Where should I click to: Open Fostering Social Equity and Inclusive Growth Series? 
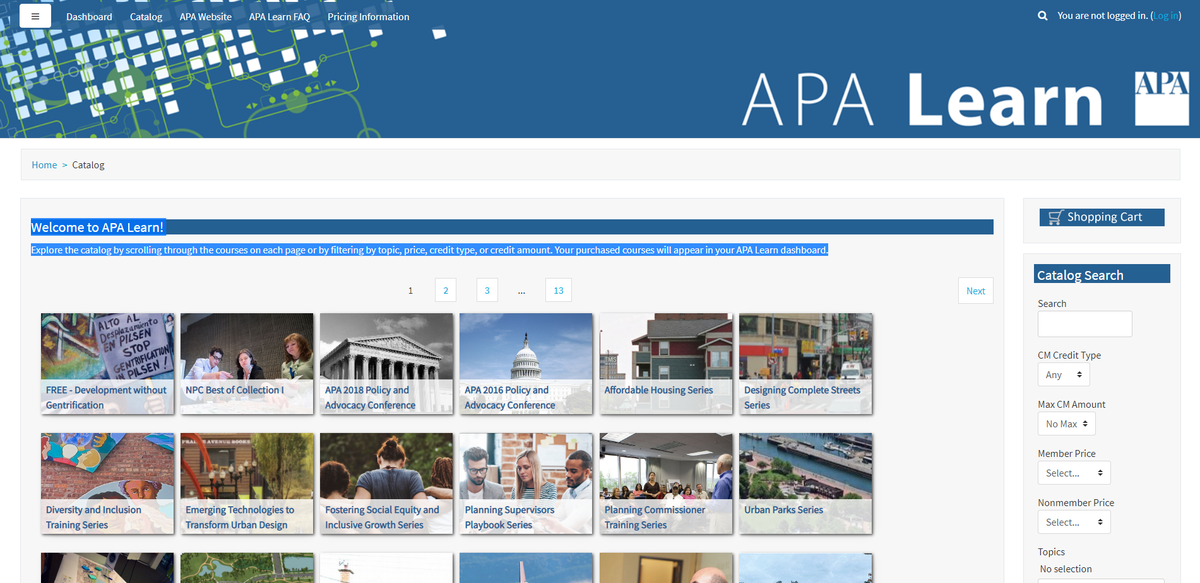pyautogui.click(x=387, y=483)
